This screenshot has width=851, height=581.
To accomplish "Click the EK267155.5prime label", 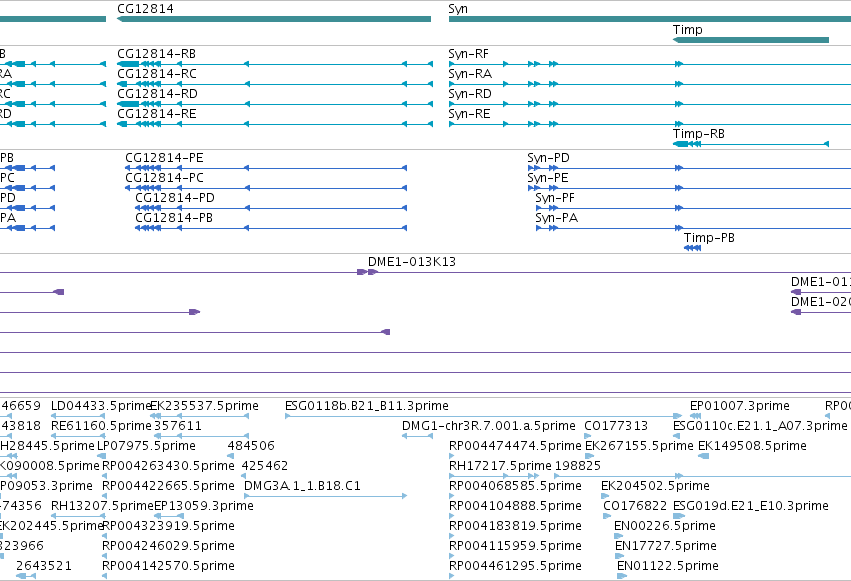I will pyautogui.click(x=639, y=446).
